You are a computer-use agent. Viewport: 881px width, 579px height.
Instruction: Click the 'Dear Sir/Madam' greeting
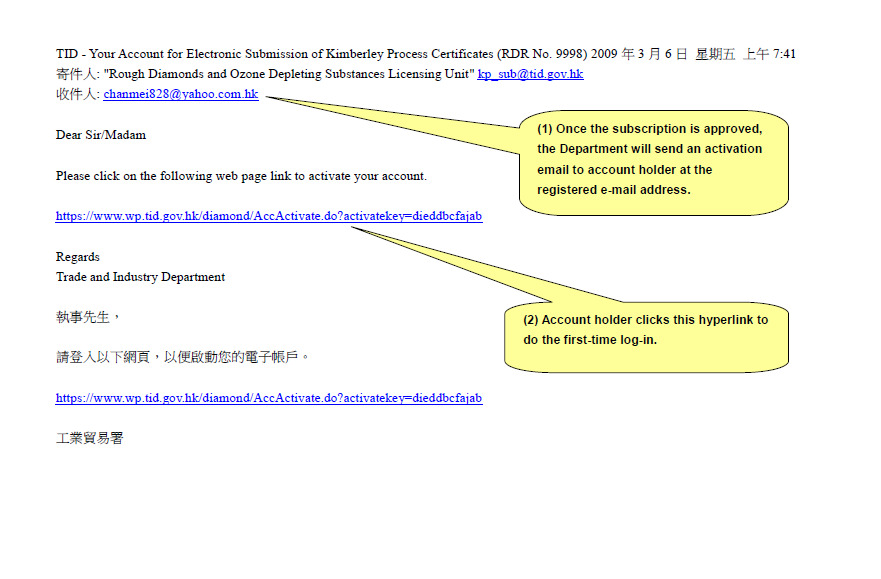point(101,135)
